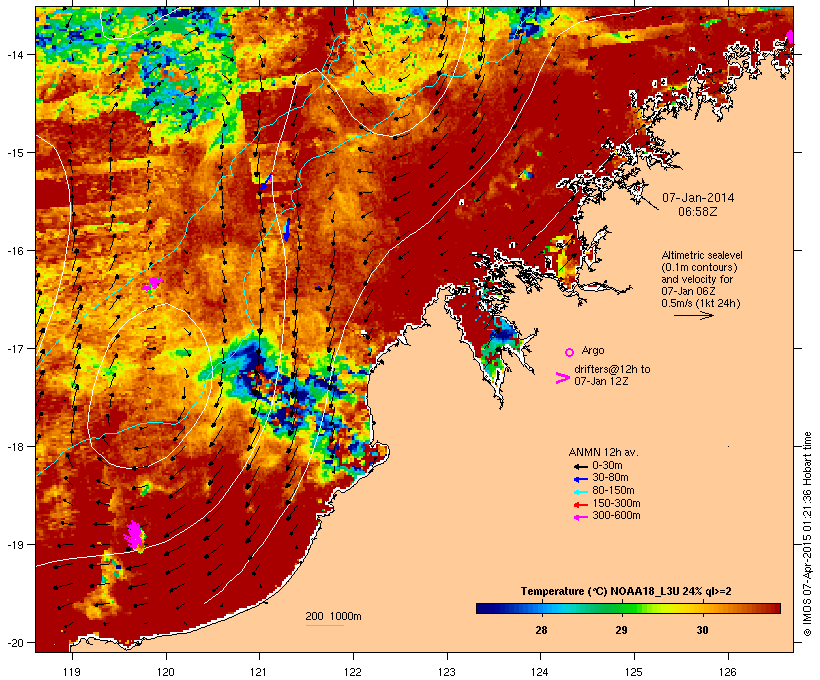
Task: Click the time label 06:58Z
Action: coord(698,212)
